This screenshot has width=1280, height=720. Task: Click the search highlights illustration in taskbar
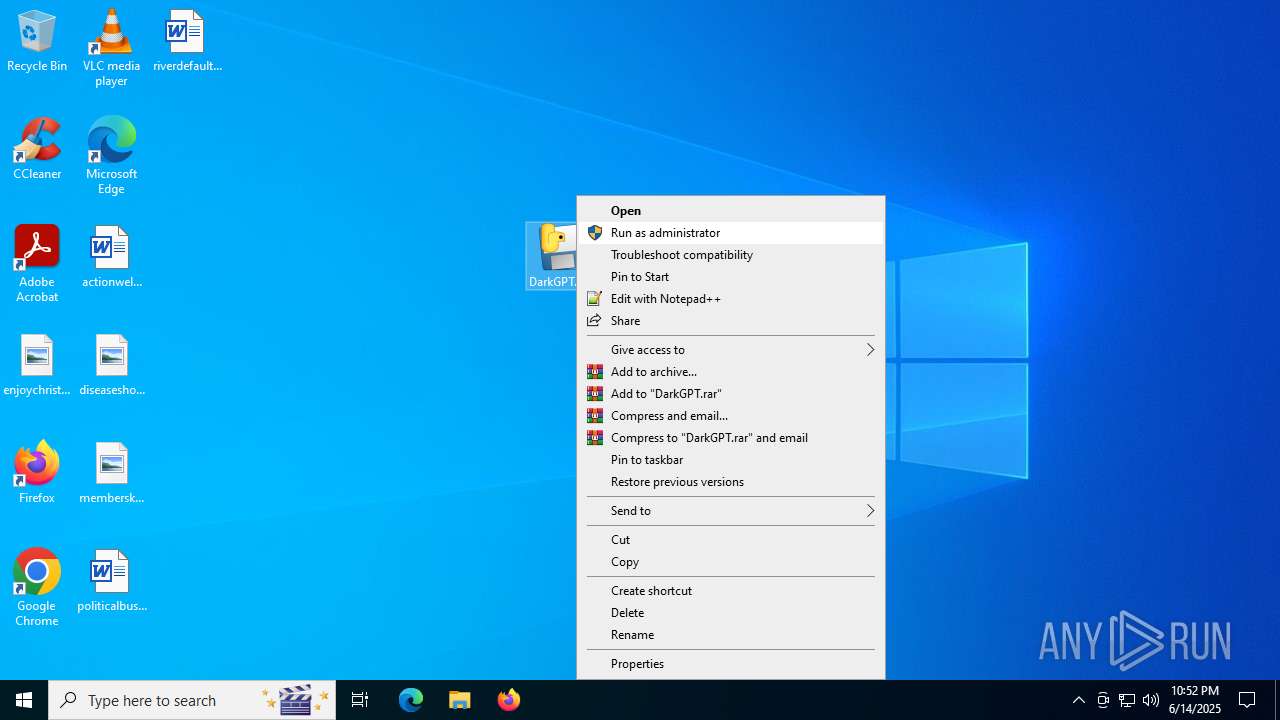tap(296, 700)
